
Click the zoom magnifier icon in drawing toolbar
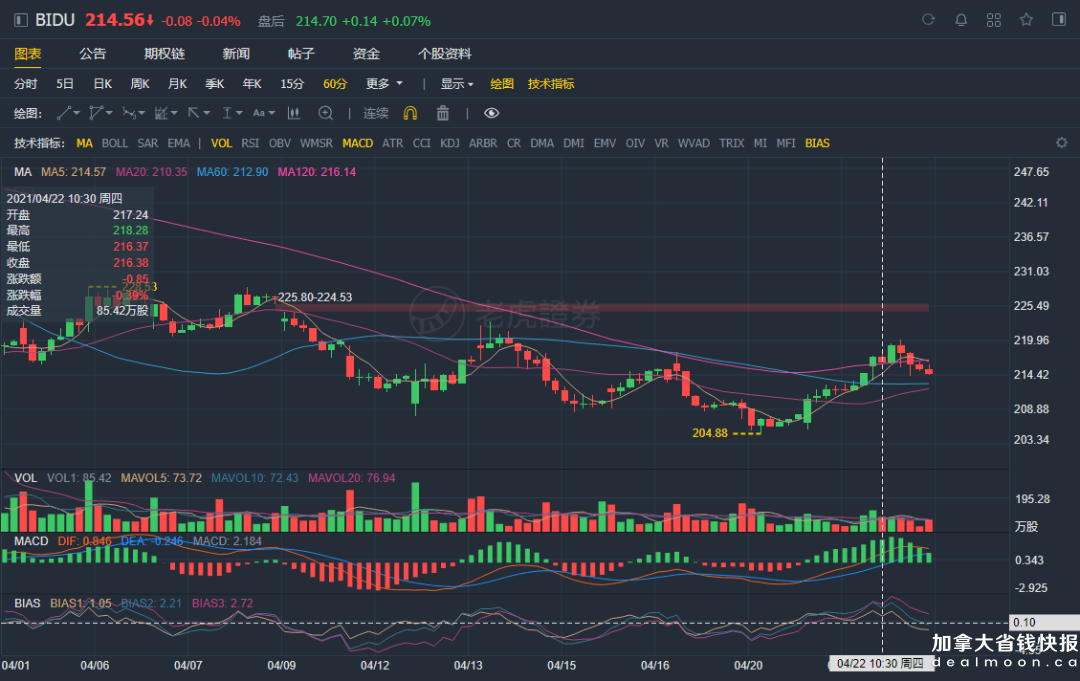click(325, 113)
